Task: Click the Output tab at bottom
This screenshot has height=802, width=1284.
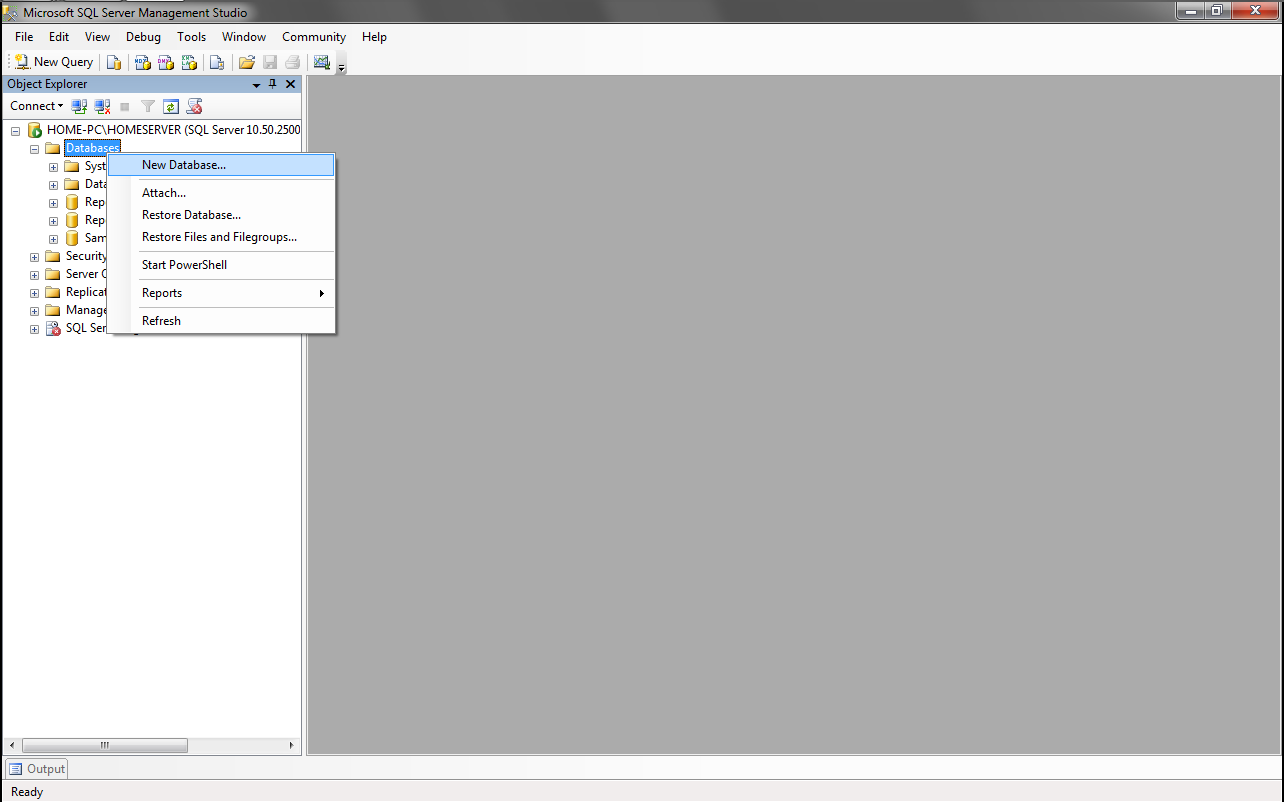Action: click(x=37, y=769)
